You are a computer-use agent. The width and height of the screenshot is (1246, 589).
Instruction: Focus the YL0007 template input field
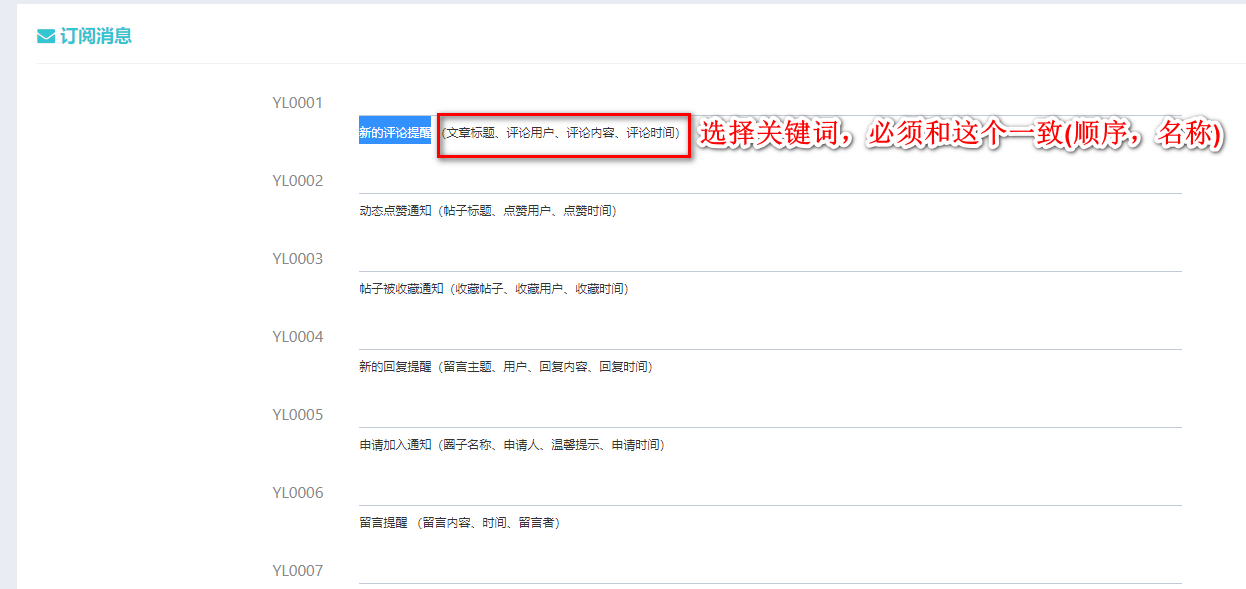(x=770, y=570)
